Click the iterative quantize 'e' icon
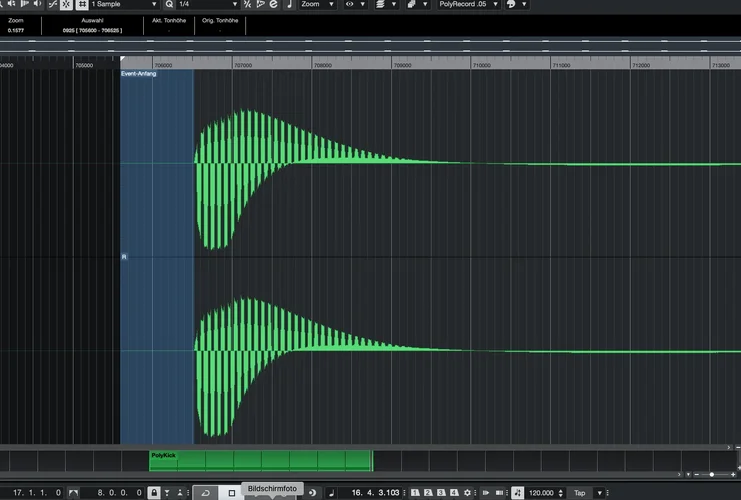Image resolution: width=741 pixels, height=500 pixels. [274, 4]
